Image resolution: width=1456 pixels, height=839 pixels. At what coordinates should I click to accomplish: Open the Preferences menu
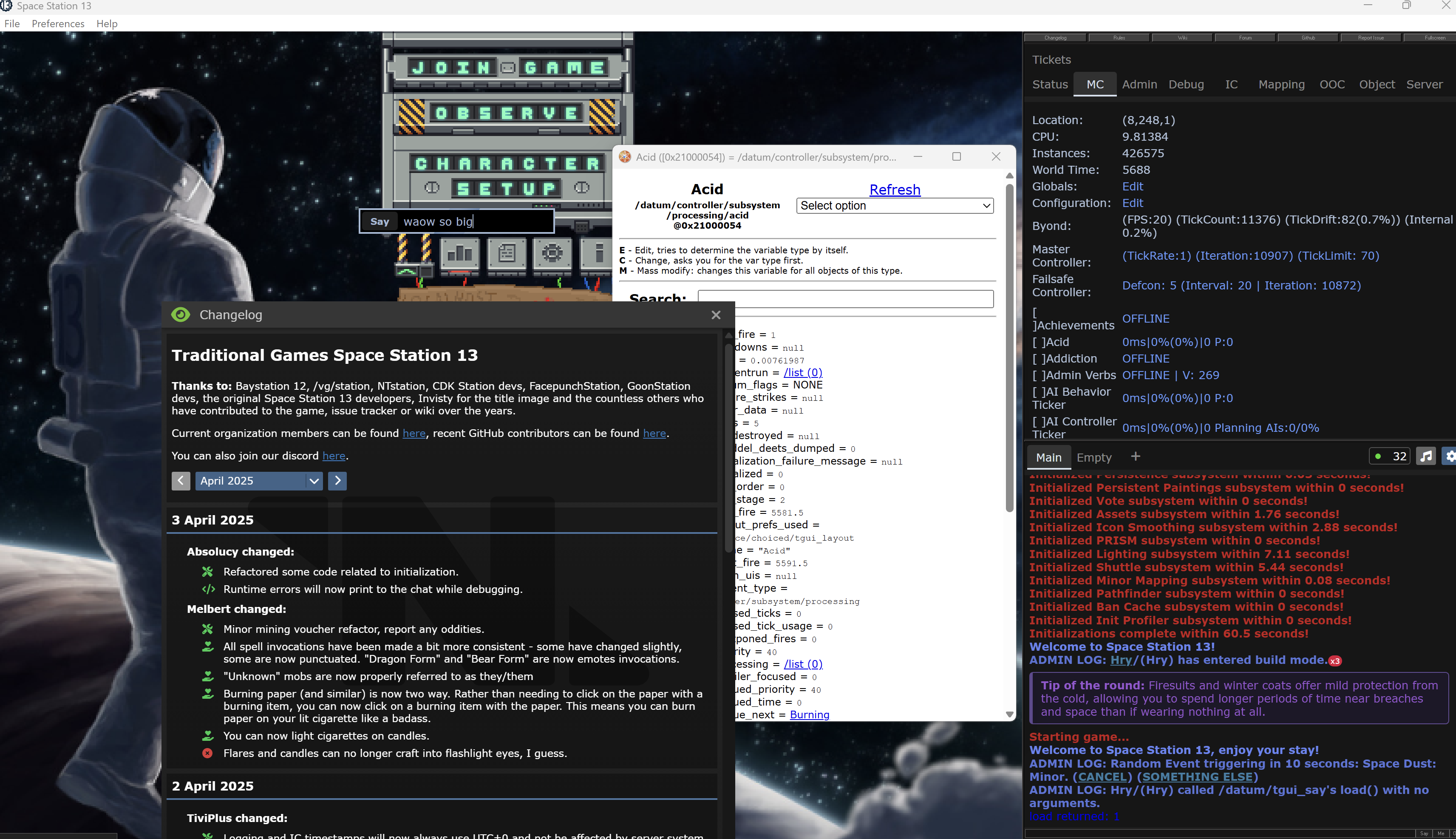[x=58, y=24]
